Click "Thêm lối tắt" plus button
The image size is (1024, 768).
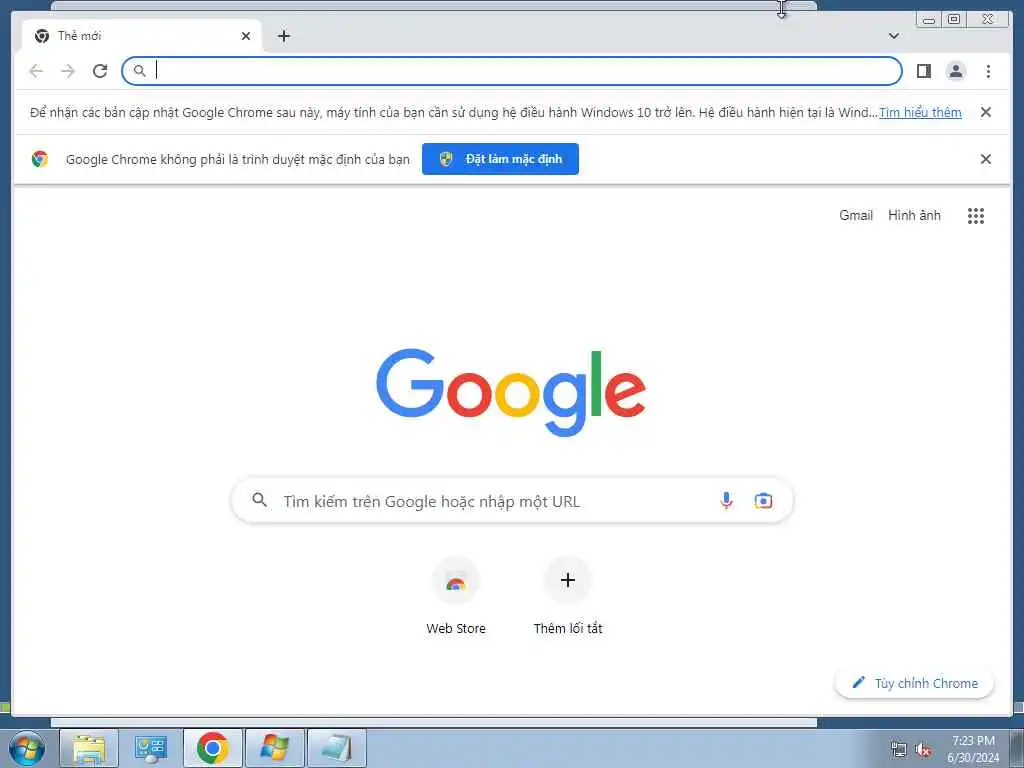coord(568,580)
